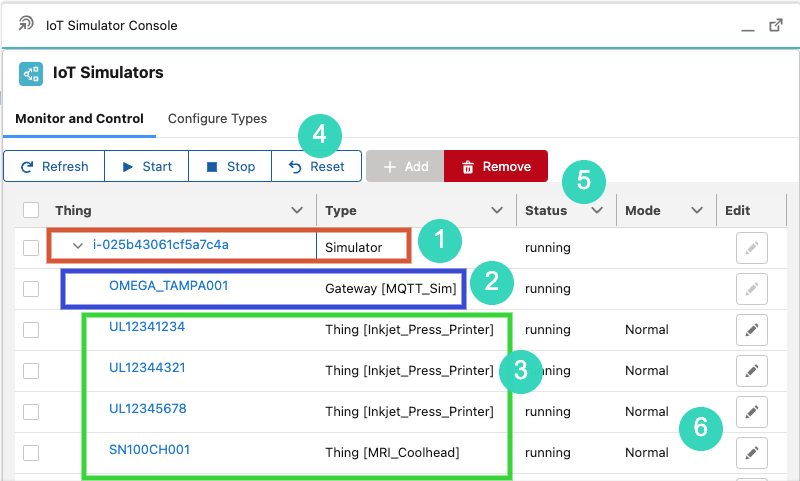
Task: Open Status column dropdown chevron
Action: coord(597,210)
